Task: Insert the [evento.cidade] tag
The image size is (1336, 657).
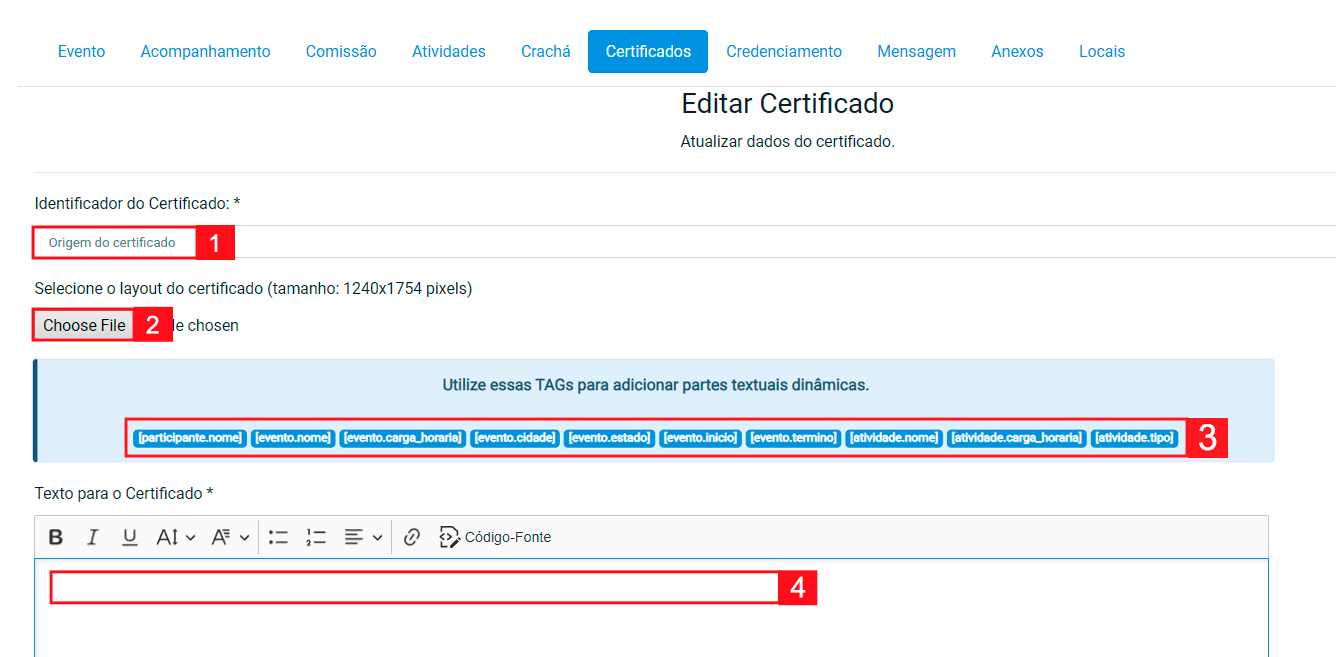Action: [x=514, y=438]
